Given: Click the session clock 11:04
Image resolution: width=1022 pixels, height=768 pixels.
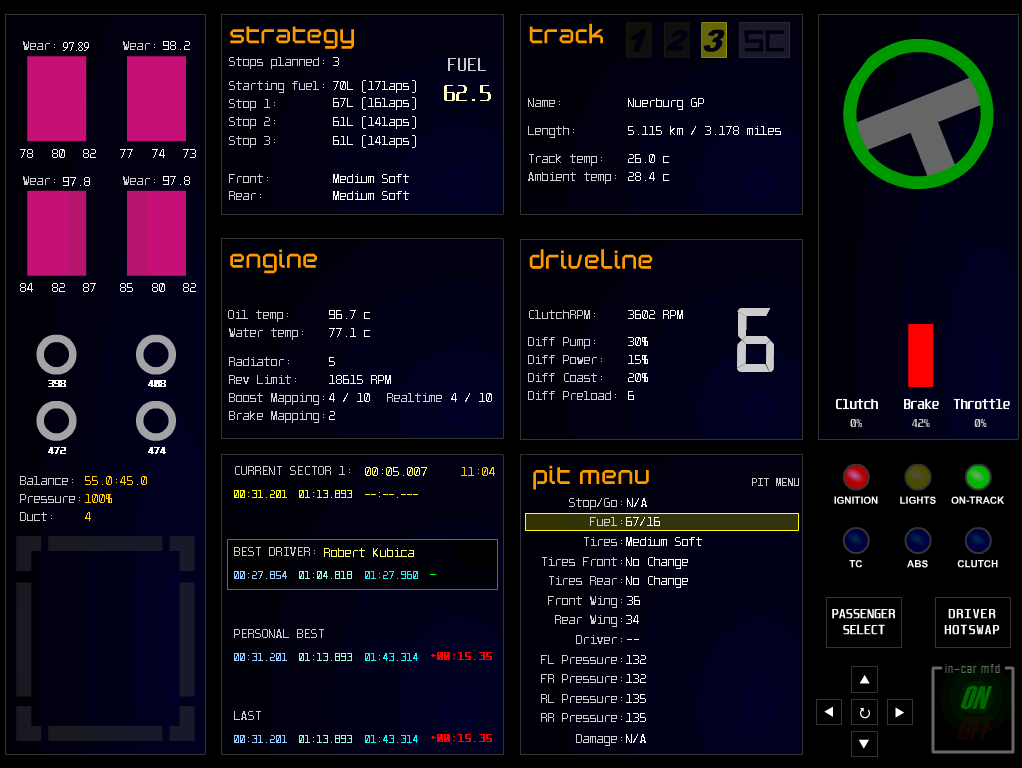Looking at the screenshot, I should coord(478,471).
